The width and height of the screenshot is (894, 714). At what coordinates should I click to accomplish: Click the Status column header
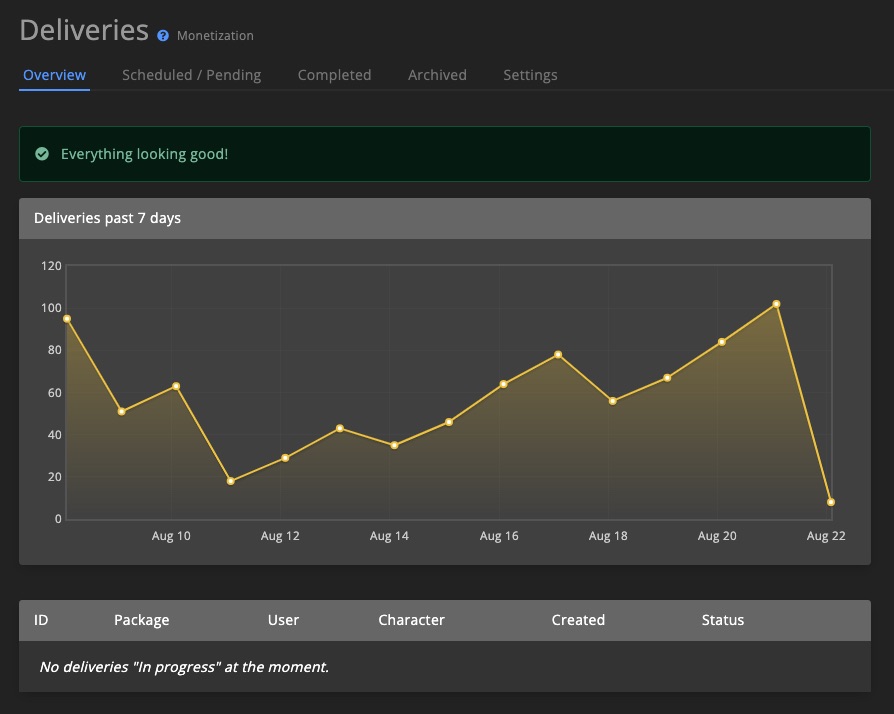(x=723, y=620)
